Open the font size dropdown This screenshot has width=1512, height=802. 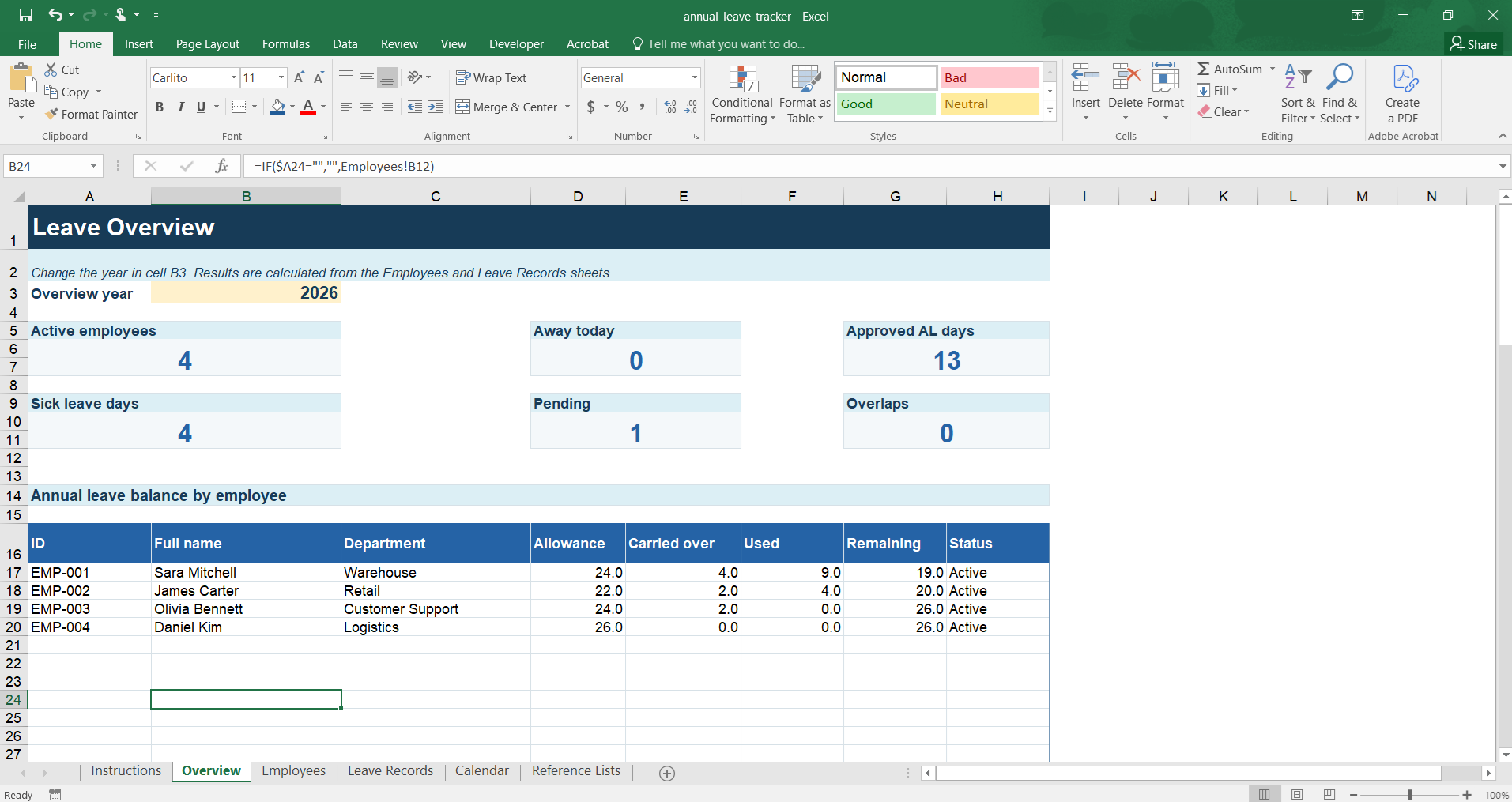coord(281,77)
